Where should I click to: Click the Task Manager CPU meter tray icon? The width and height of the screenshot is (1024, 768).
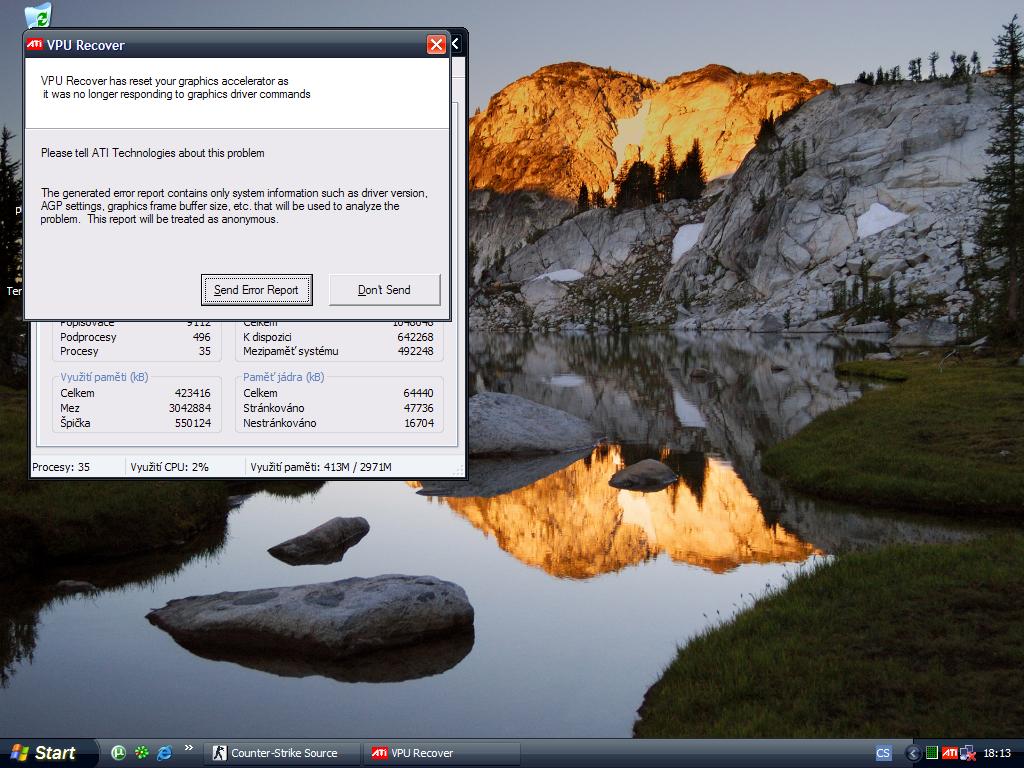click(932, 753)
